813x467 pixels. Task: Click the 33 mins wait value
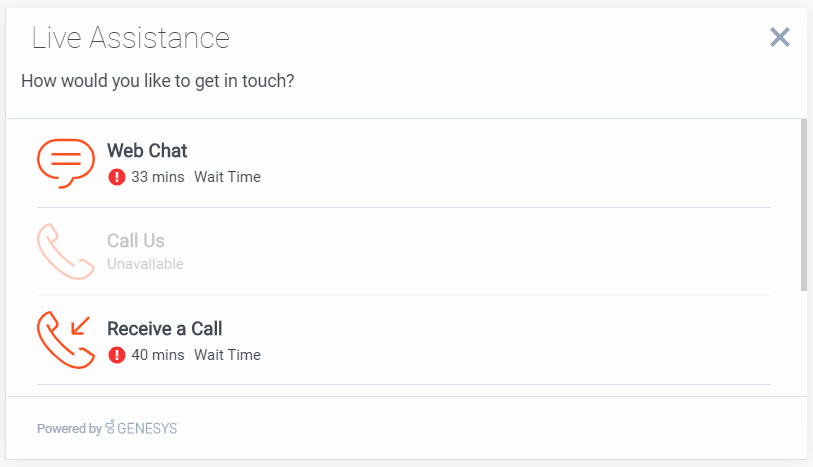(x=158, y=177)
